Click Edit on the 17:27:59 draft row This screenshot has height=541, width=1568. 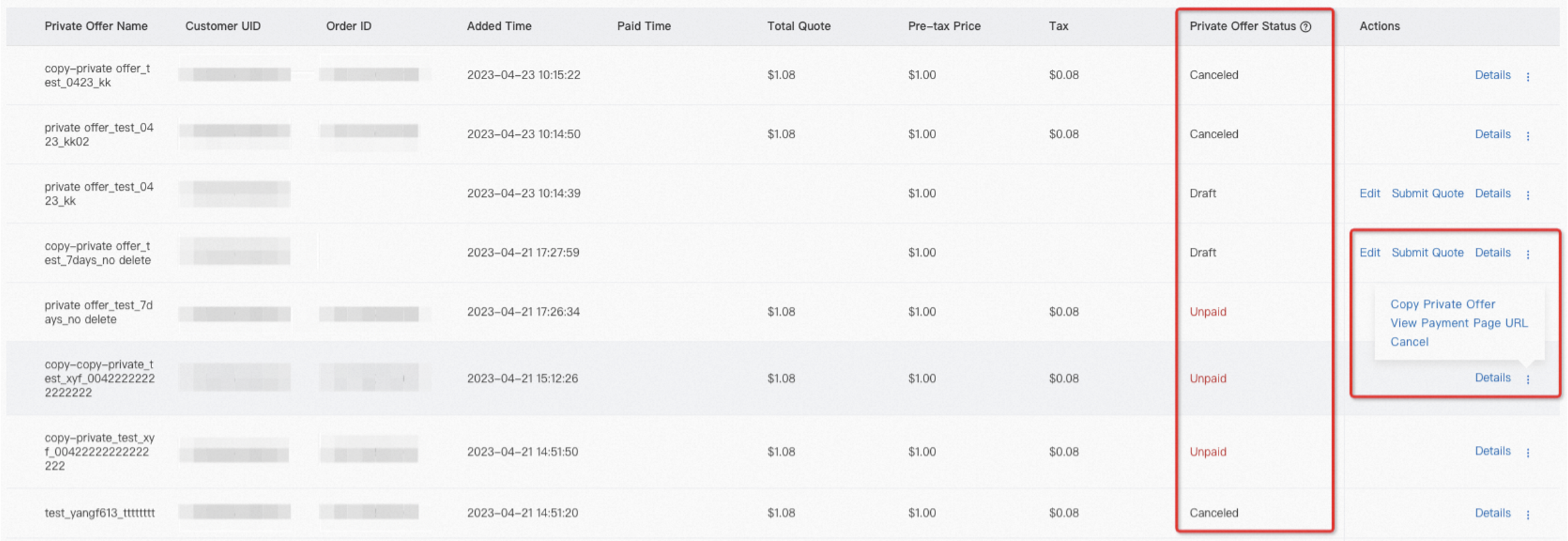coord(1369,253)
